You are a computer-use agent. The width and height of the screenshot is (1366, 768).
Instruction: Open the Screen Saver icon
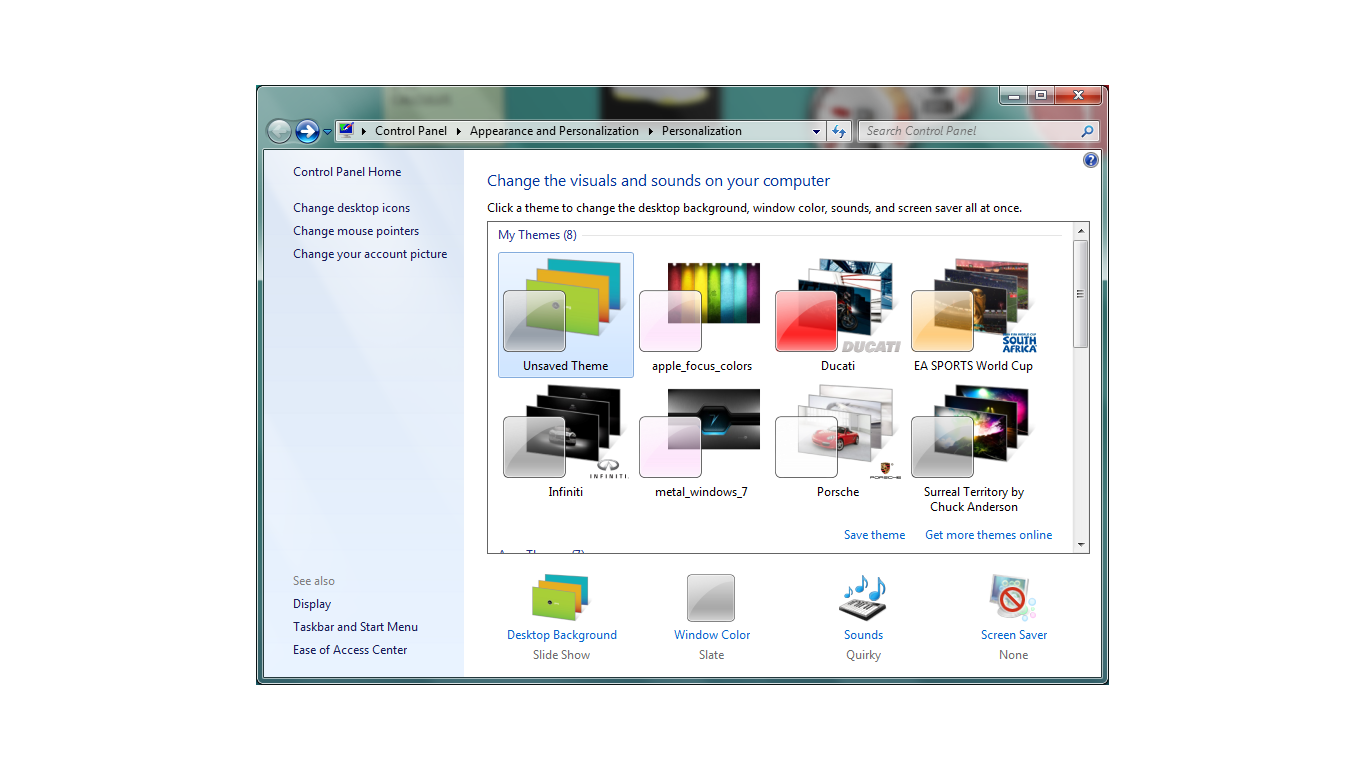click(x=1013, y=598)
